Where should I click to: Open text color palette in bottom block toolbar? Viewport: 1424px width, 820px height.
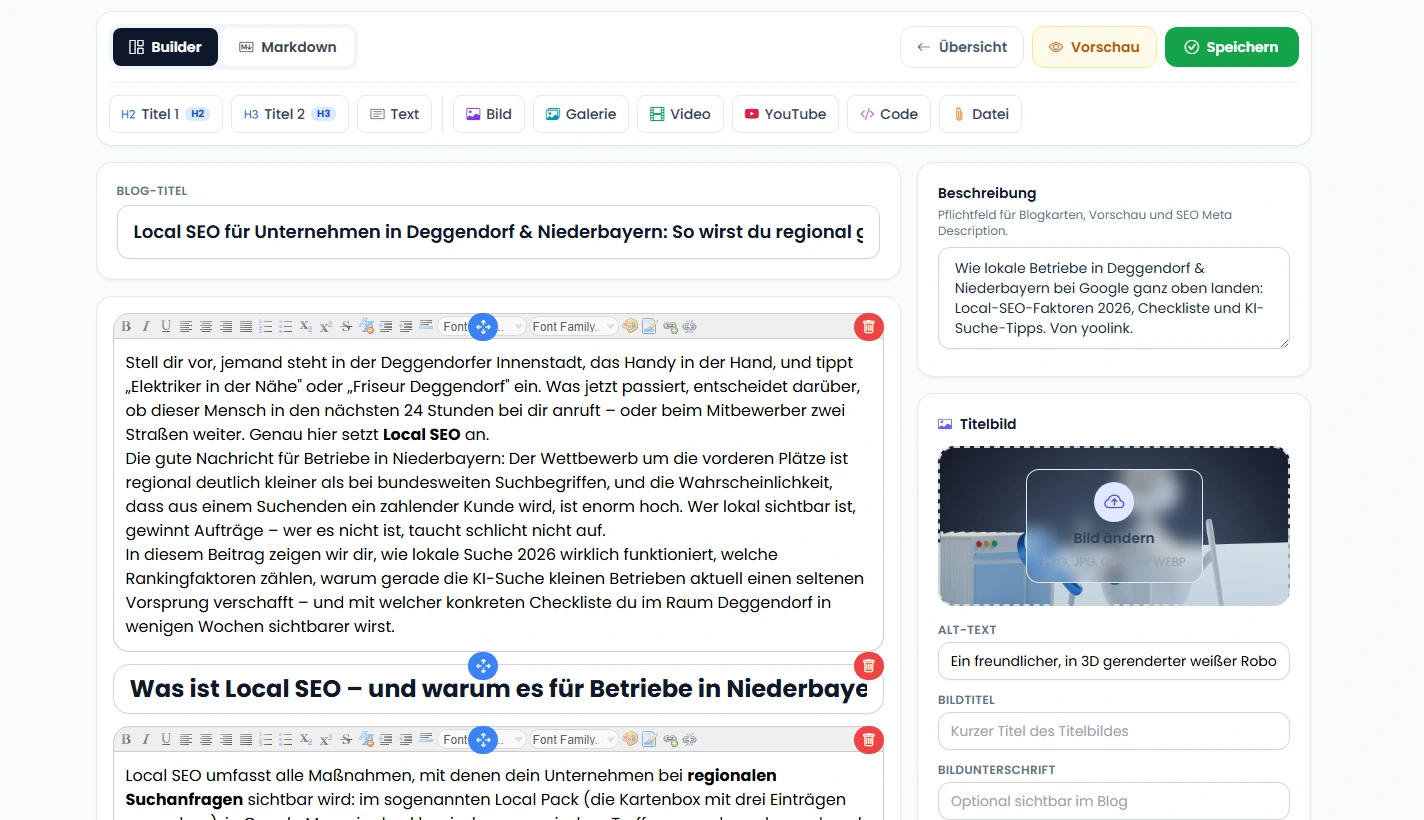coord(629,739)
